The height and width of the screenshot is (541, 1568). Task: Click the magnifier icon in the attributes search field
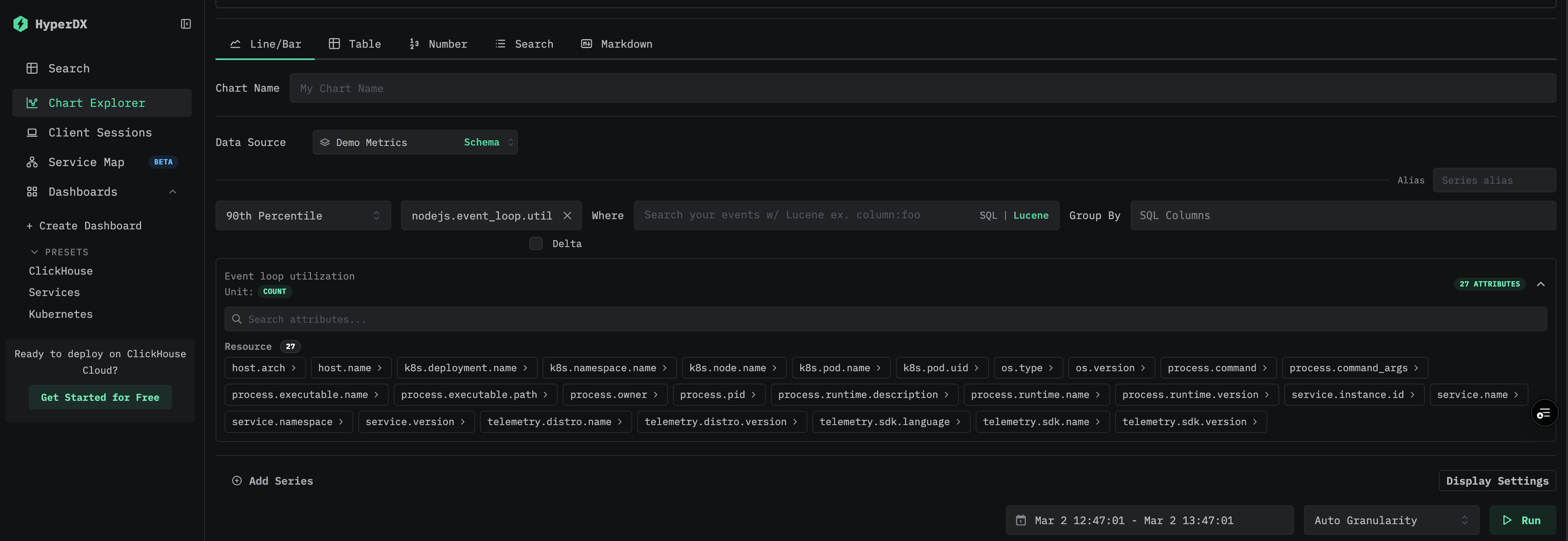pos(237,319)
